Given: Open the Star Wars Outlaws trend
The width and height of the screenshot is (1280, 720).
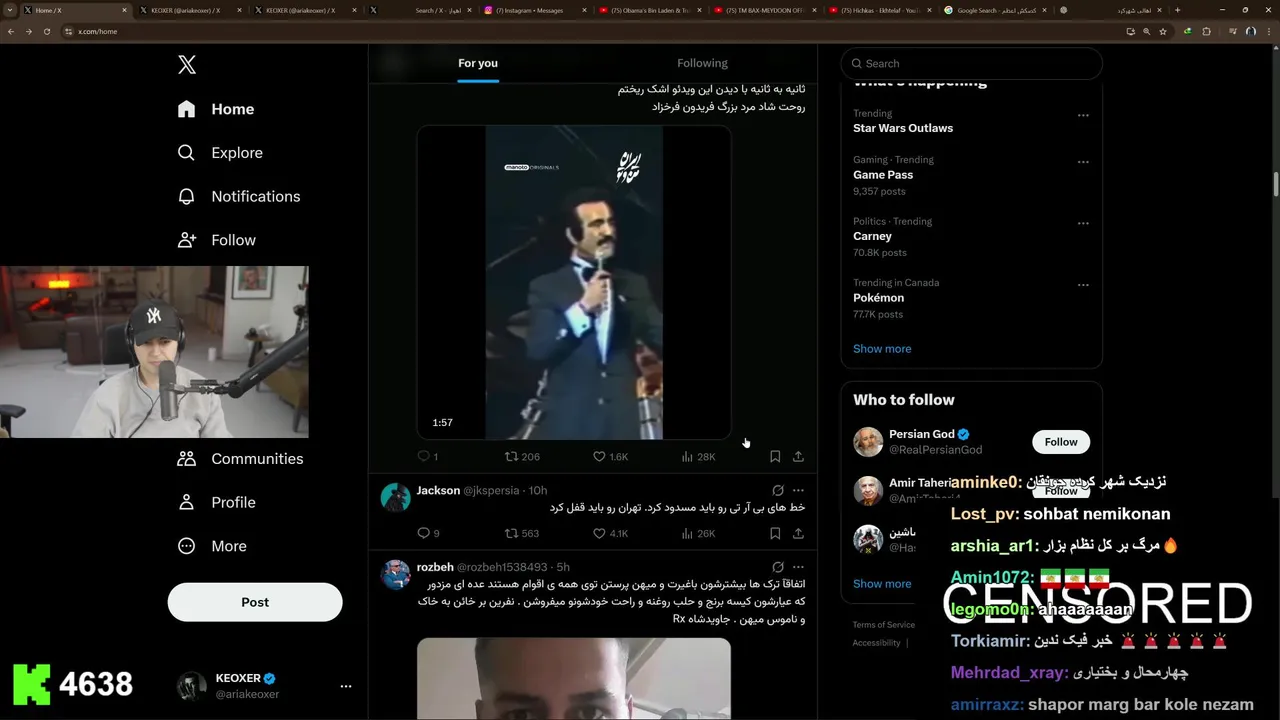Looking at the screenshot, I should click(x=903, y=128).
